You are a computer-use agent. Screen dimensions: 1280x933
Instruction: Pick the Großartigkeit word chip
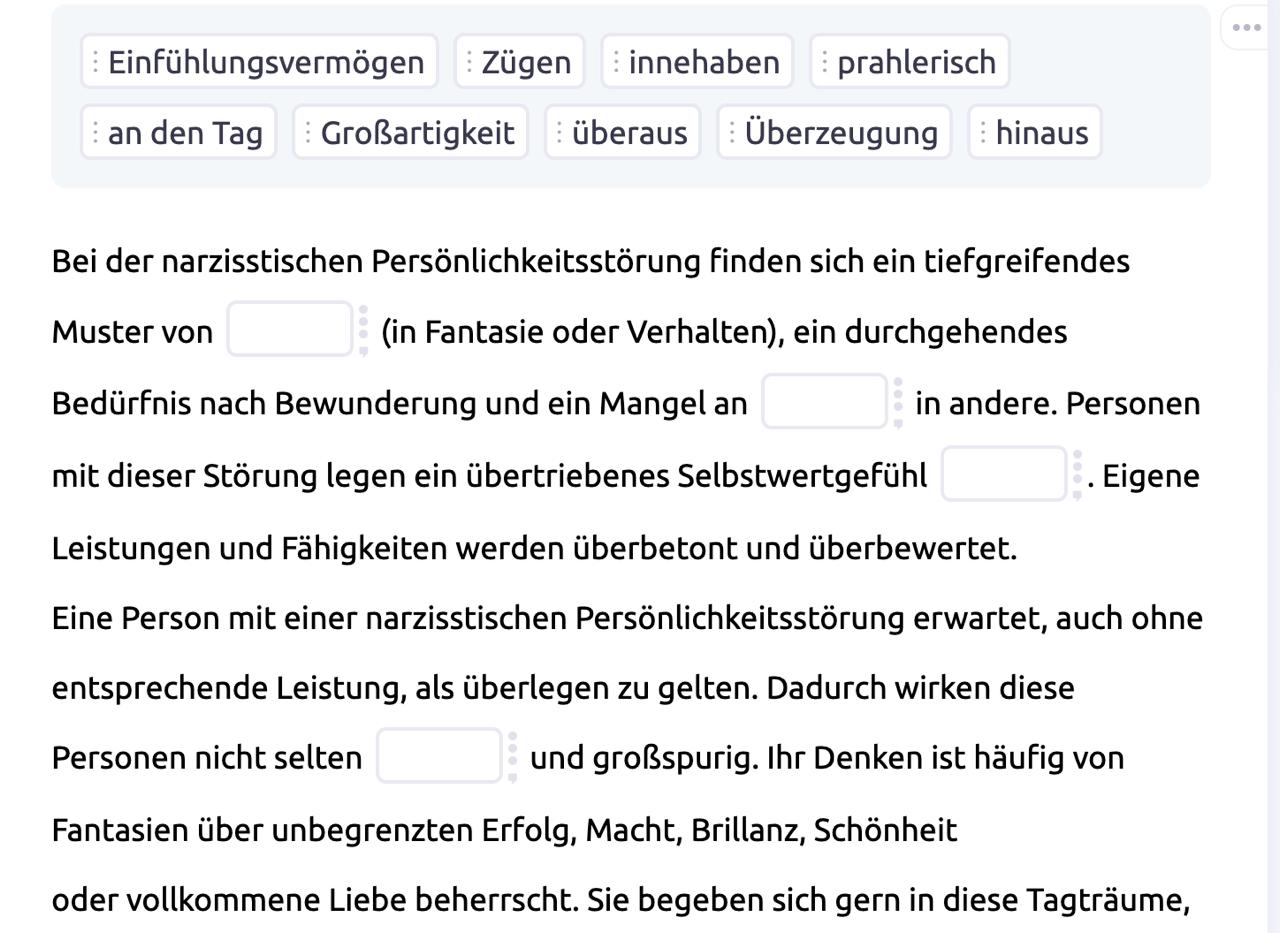[411, 132]
